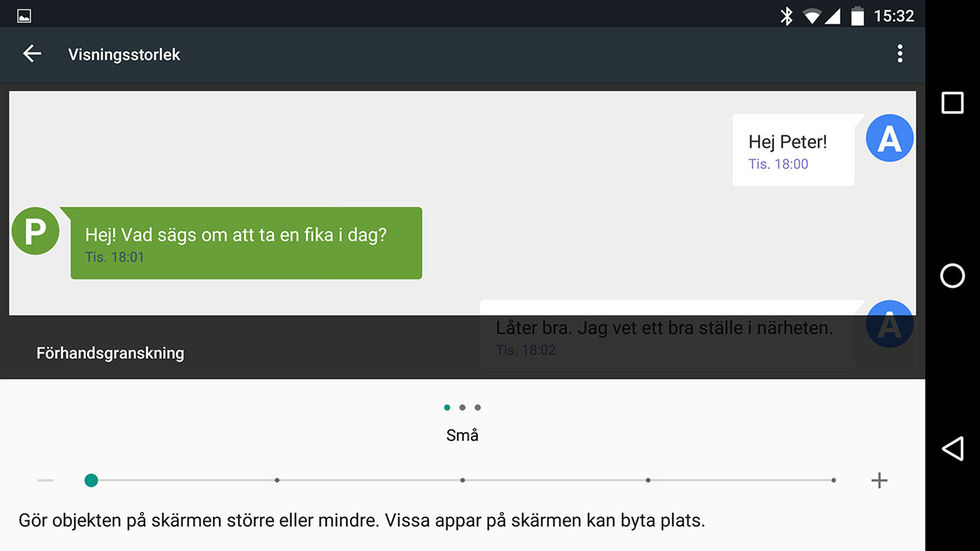Tap the Bluetooth status bar icon
Image resolution: width=980 pixels, height=551 pixels.
(x=786, y=16)
